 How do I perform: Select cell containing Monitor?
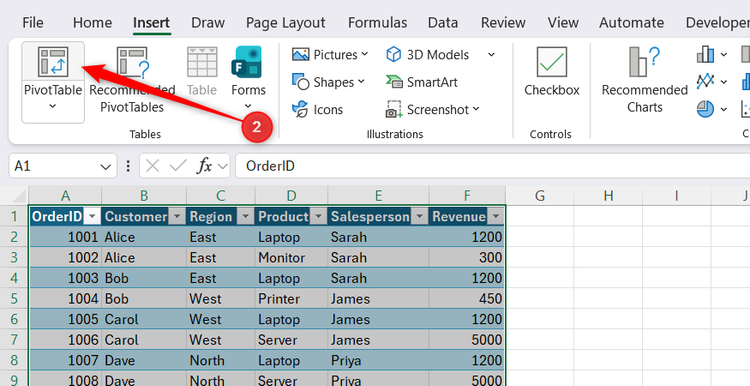[291, 258]
